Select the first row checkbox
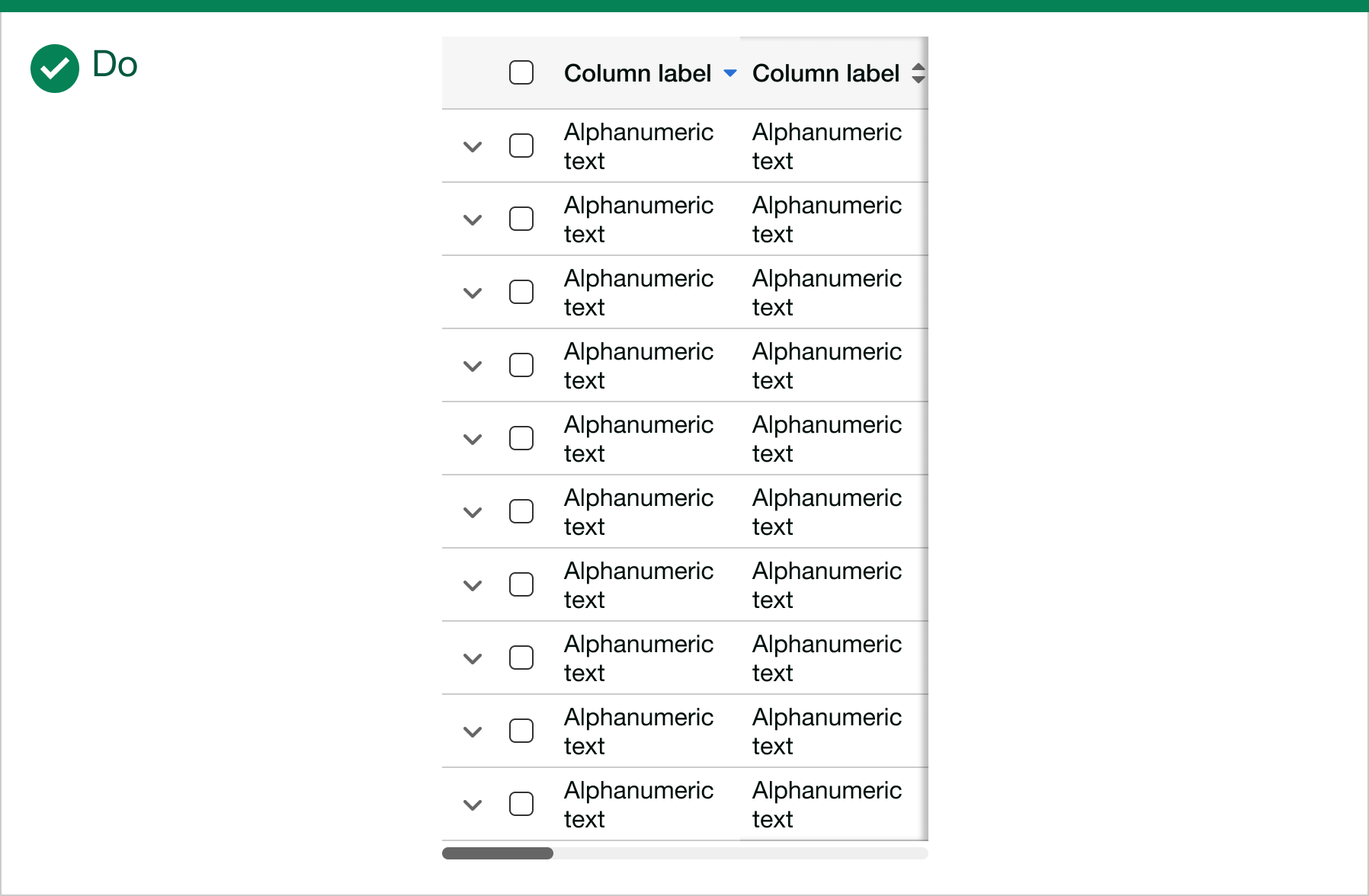The image size is (1369, 896). pos(521,146)
